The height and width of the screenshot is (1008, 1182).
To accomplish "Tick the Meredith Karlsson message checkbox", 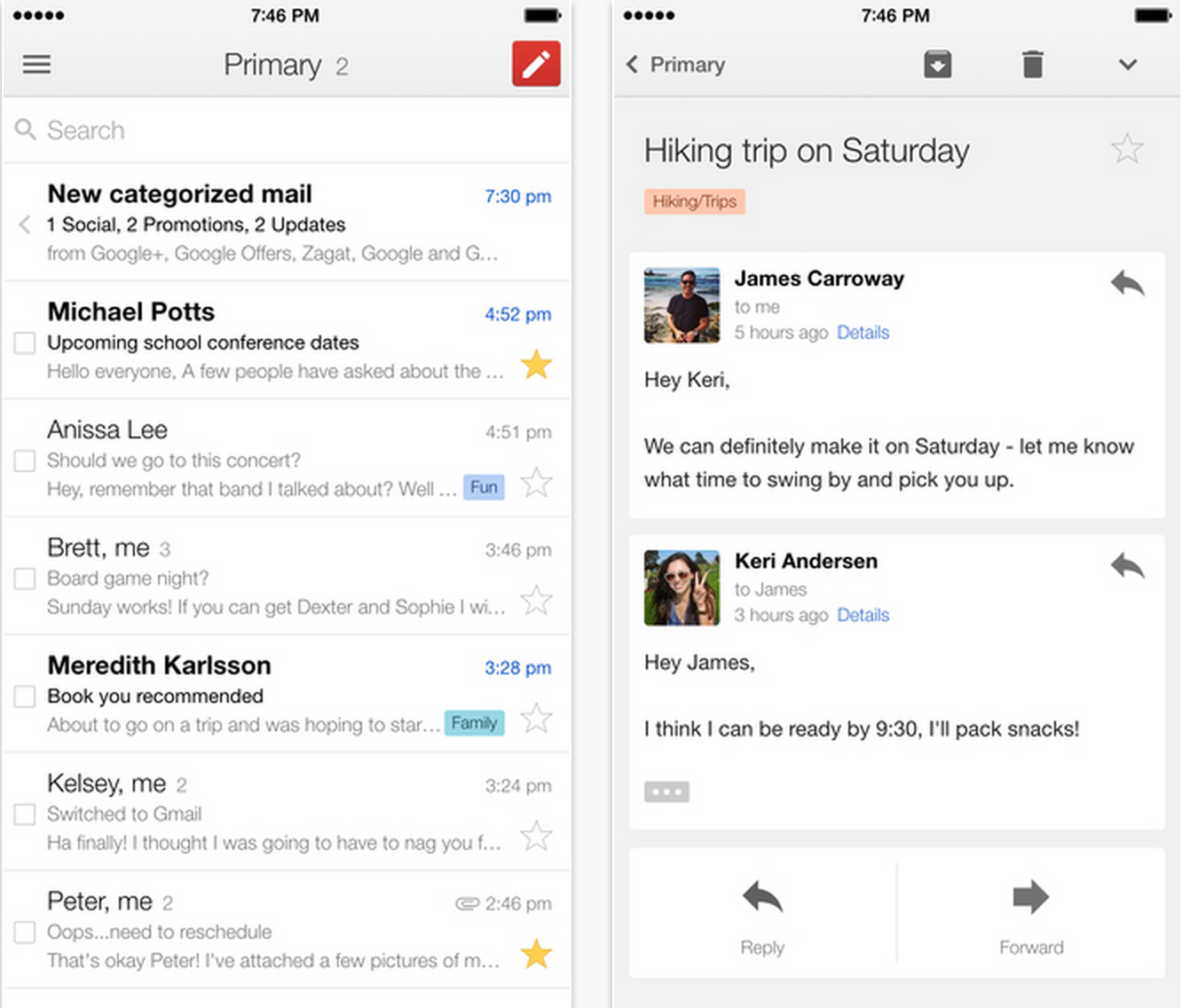I will click(x=25, y=697).
